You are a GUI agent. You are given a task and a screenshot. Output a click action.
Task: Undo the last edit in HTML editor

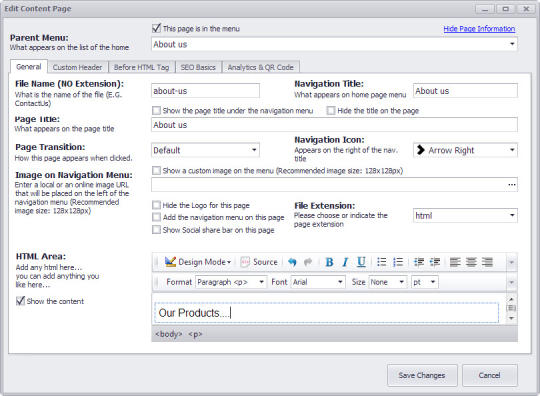292,262
